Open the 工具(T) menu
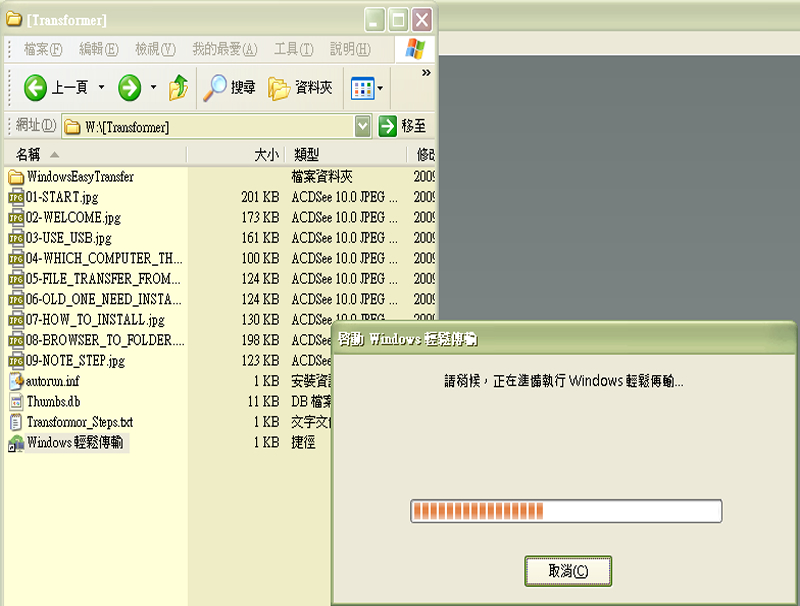The height and width of the screenshot is (606, 800). [x=293, y=49]
